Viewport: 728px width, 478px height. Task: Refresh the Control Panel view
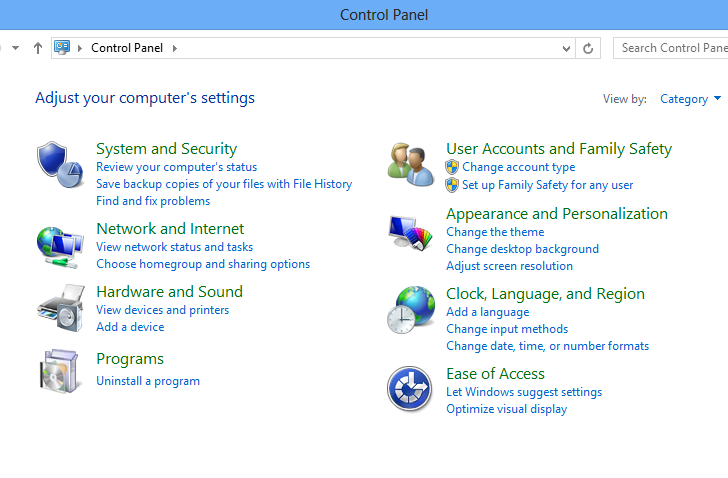pos(588,48)
